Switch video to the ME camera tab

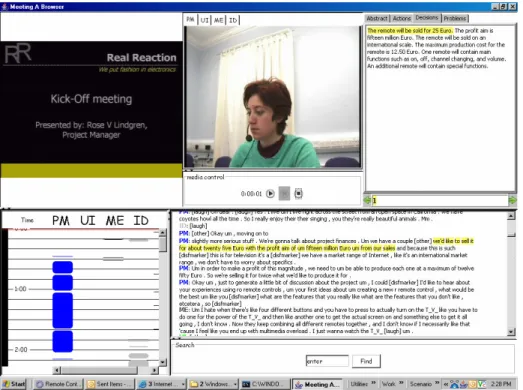[218, 20]
